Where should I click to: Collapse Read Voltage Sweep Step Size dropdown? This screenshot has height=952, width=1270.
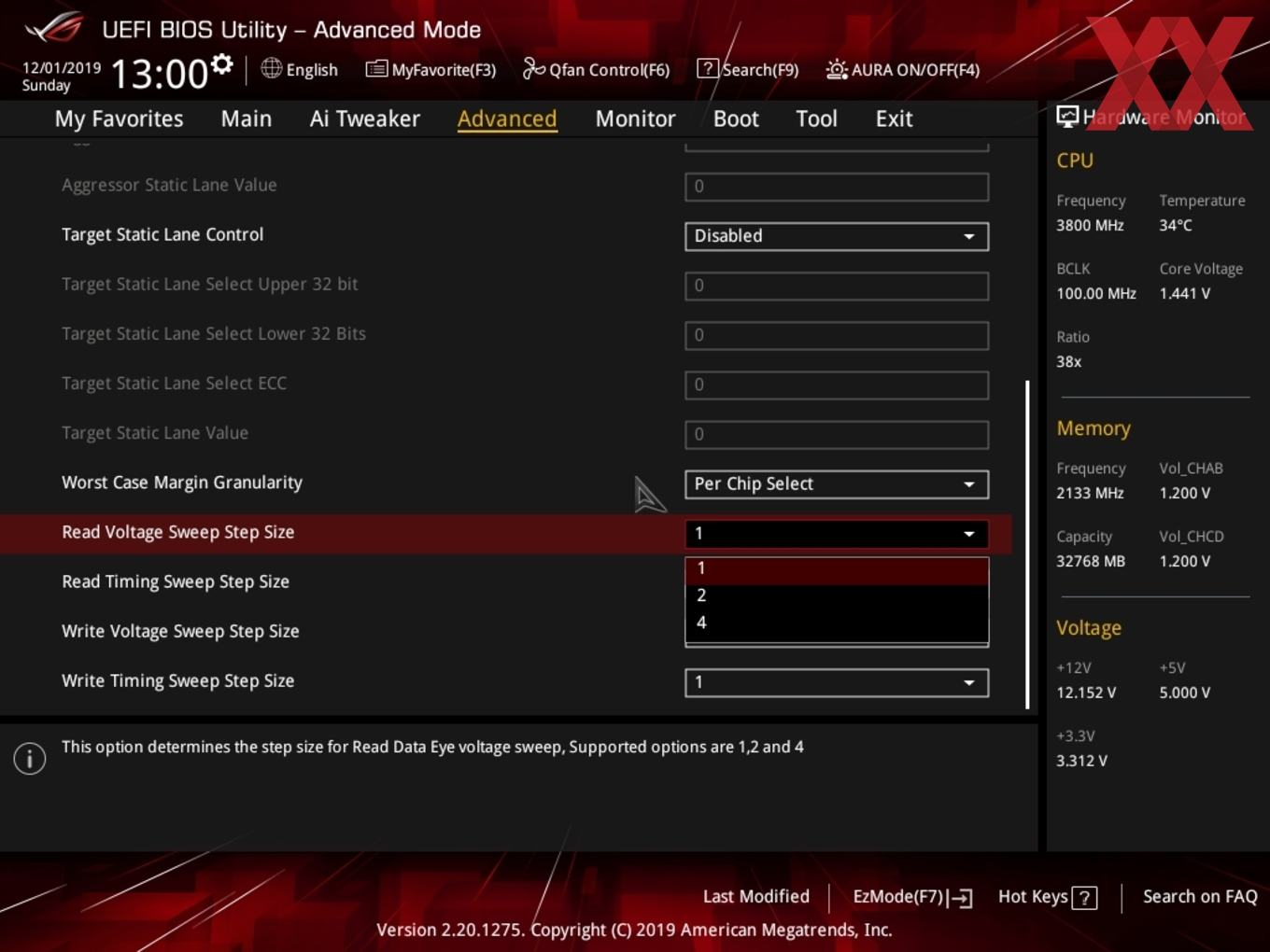pyautogui.click(x=837, y=534)
